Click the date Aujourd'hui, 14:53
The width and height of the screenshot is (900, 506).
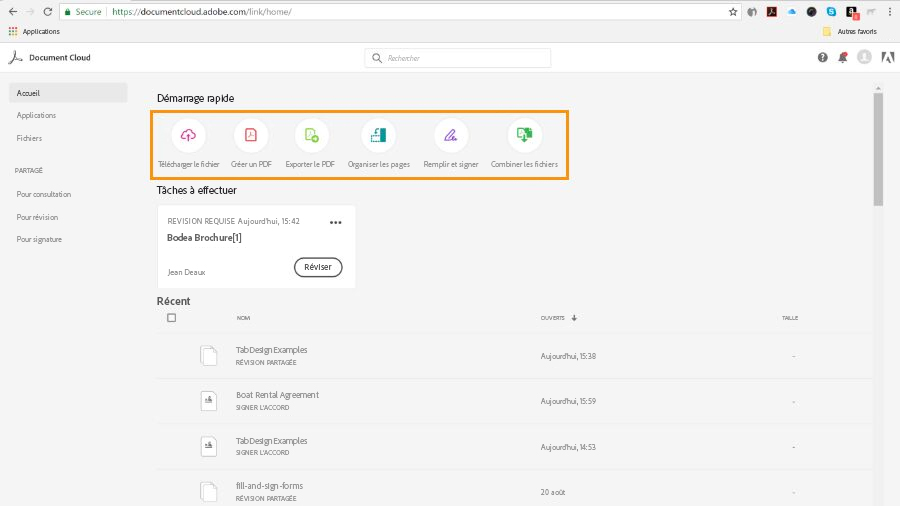coord(568,447)
